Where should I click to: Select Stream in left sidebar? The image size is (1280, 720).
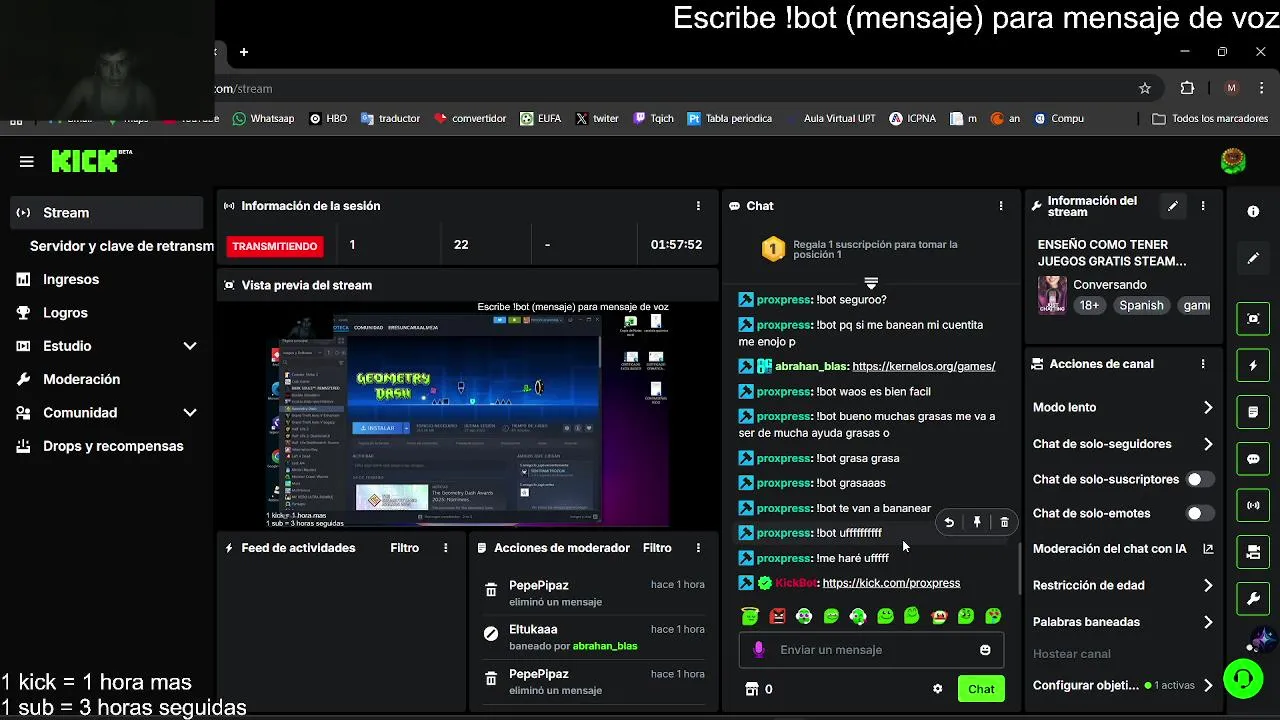(x=108, y=213)
